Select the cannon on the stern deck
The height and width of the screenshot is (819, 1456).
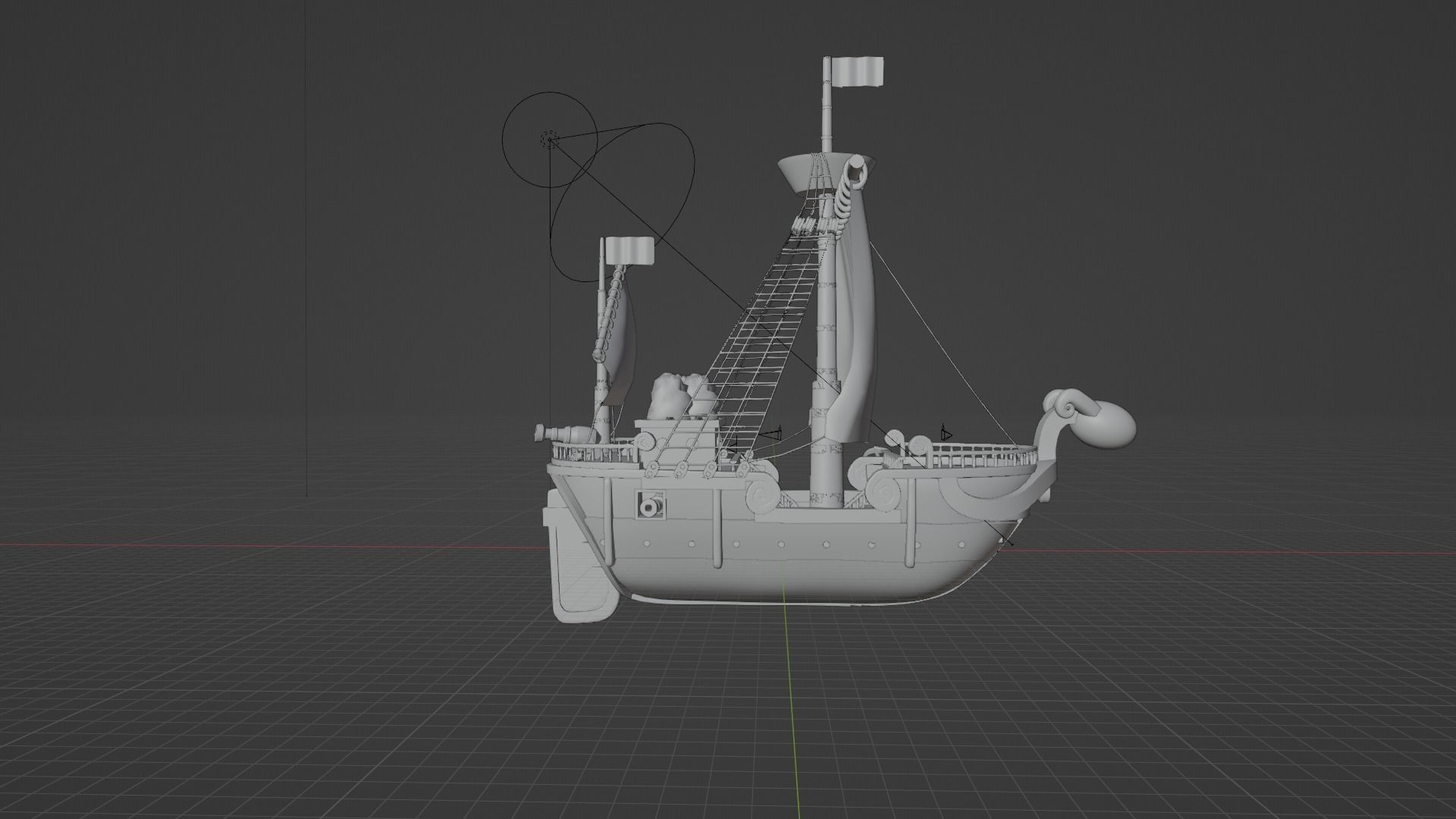click(x=564, y=433)
